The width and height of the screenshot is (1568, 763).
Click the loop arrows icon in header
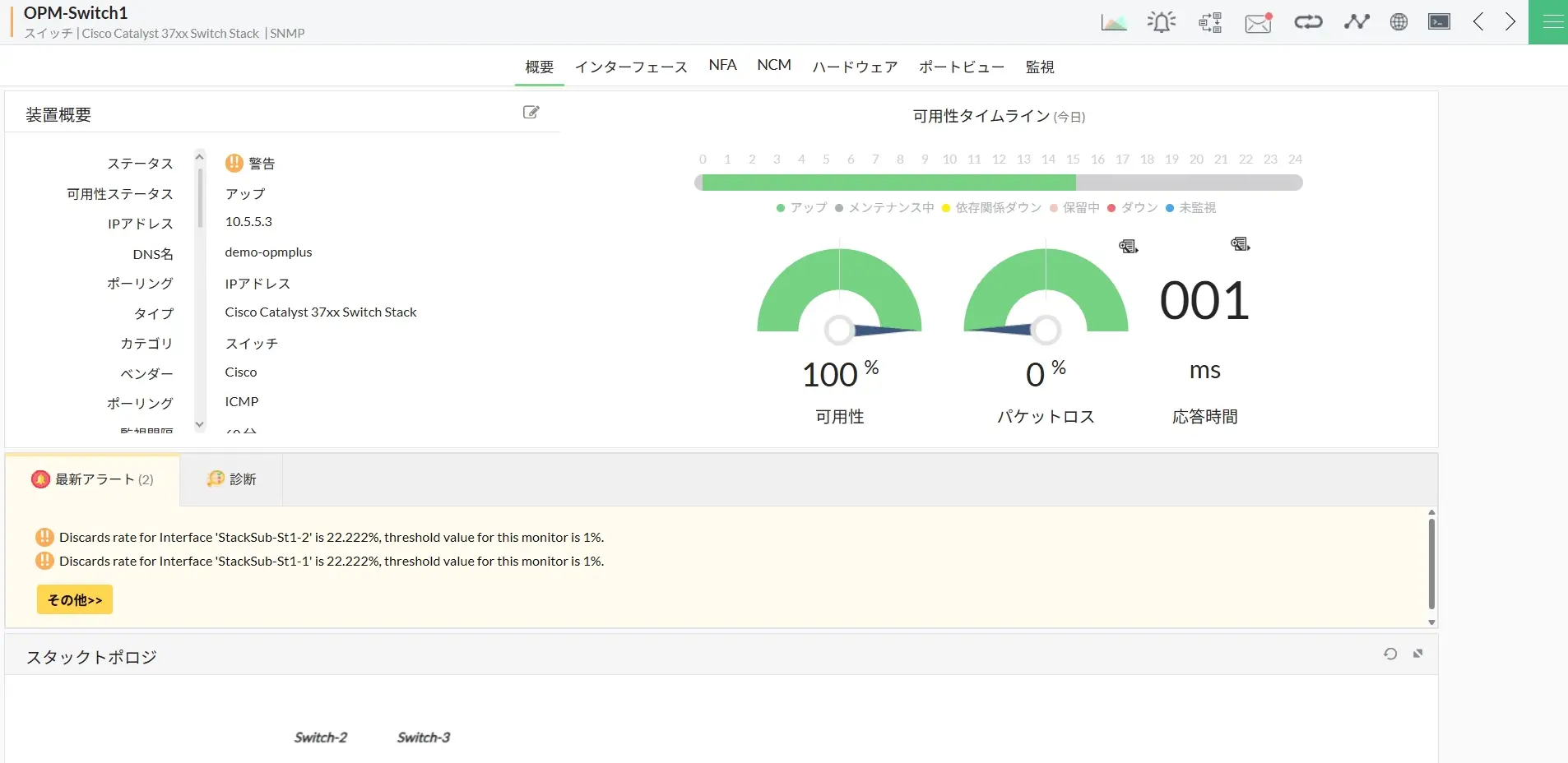pos(1308,22)
